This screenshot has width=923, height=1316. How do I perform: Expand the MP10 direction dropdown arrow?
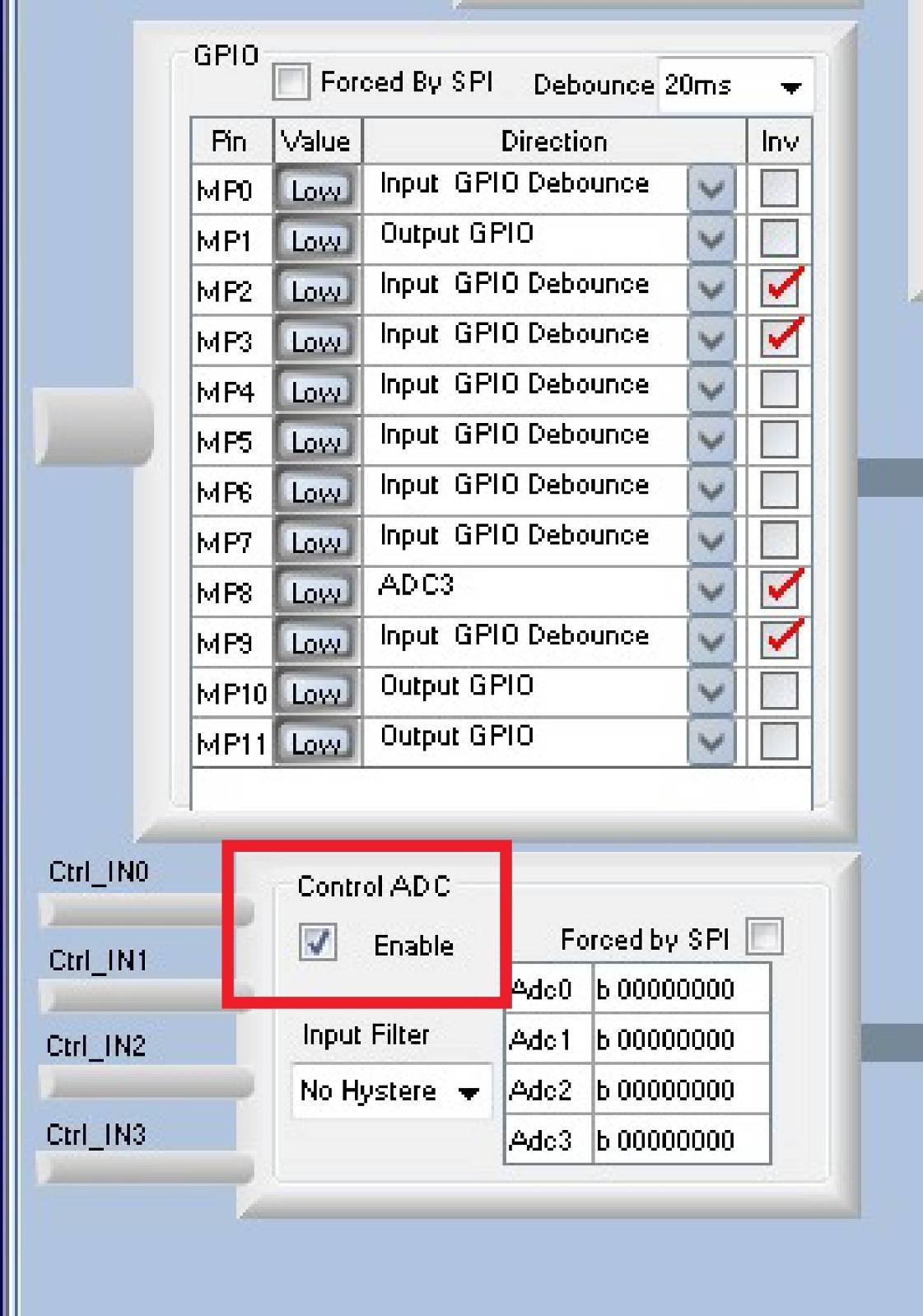[x=711, y=691]
